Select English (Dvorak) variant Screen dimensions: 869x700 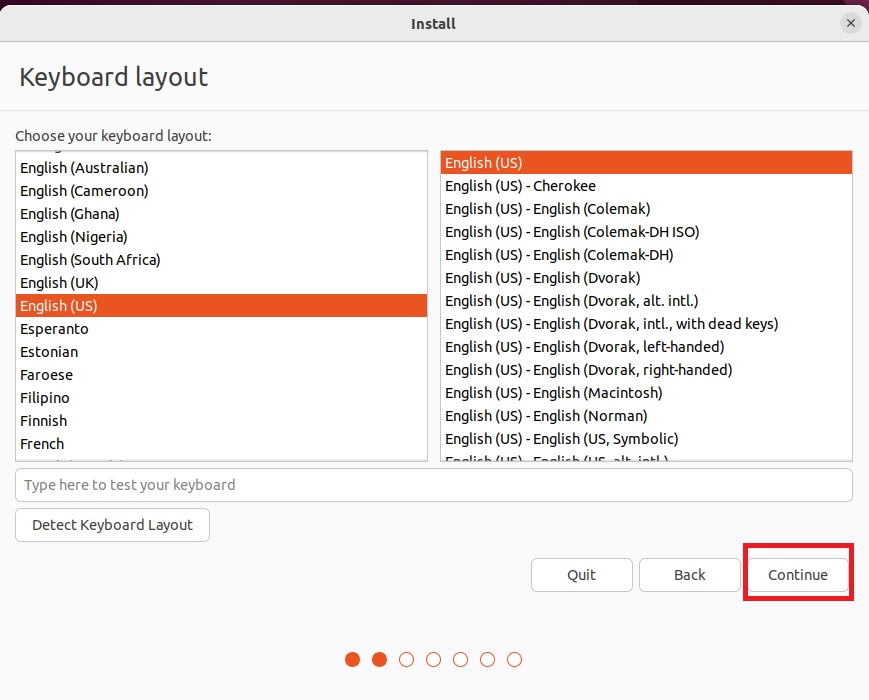[542, 278]
